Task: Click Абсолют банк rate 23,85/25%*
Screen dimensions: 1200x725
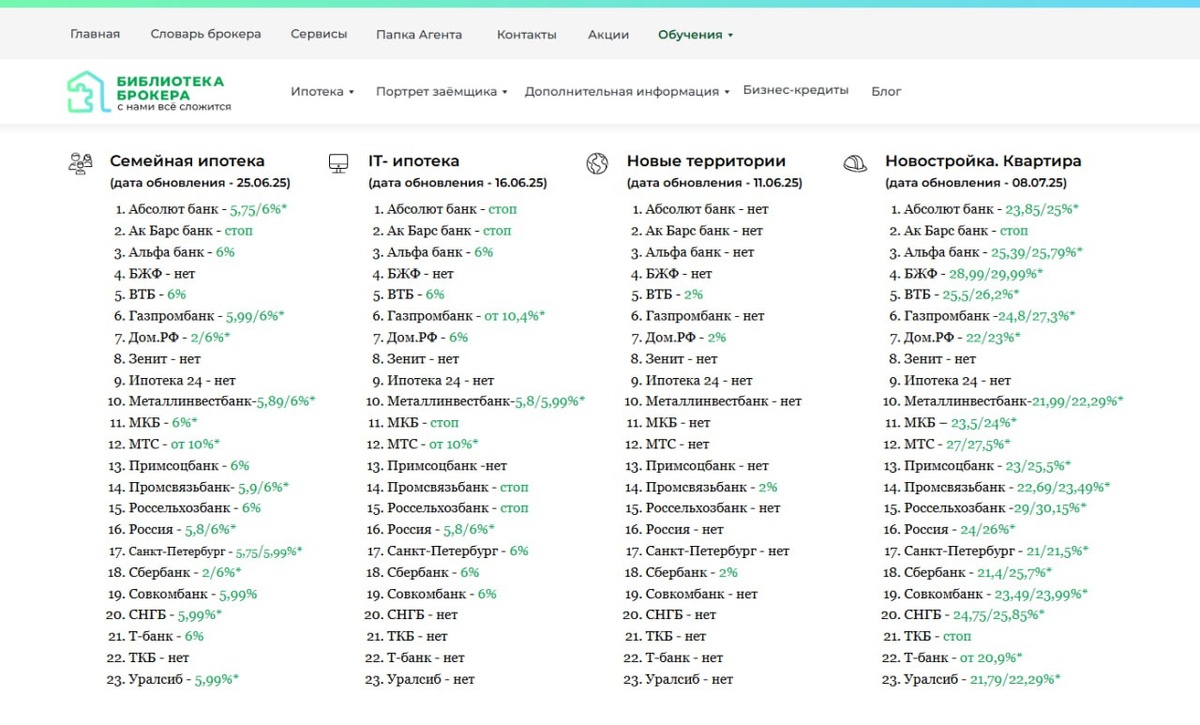Action: click(x=1042, y=210)
